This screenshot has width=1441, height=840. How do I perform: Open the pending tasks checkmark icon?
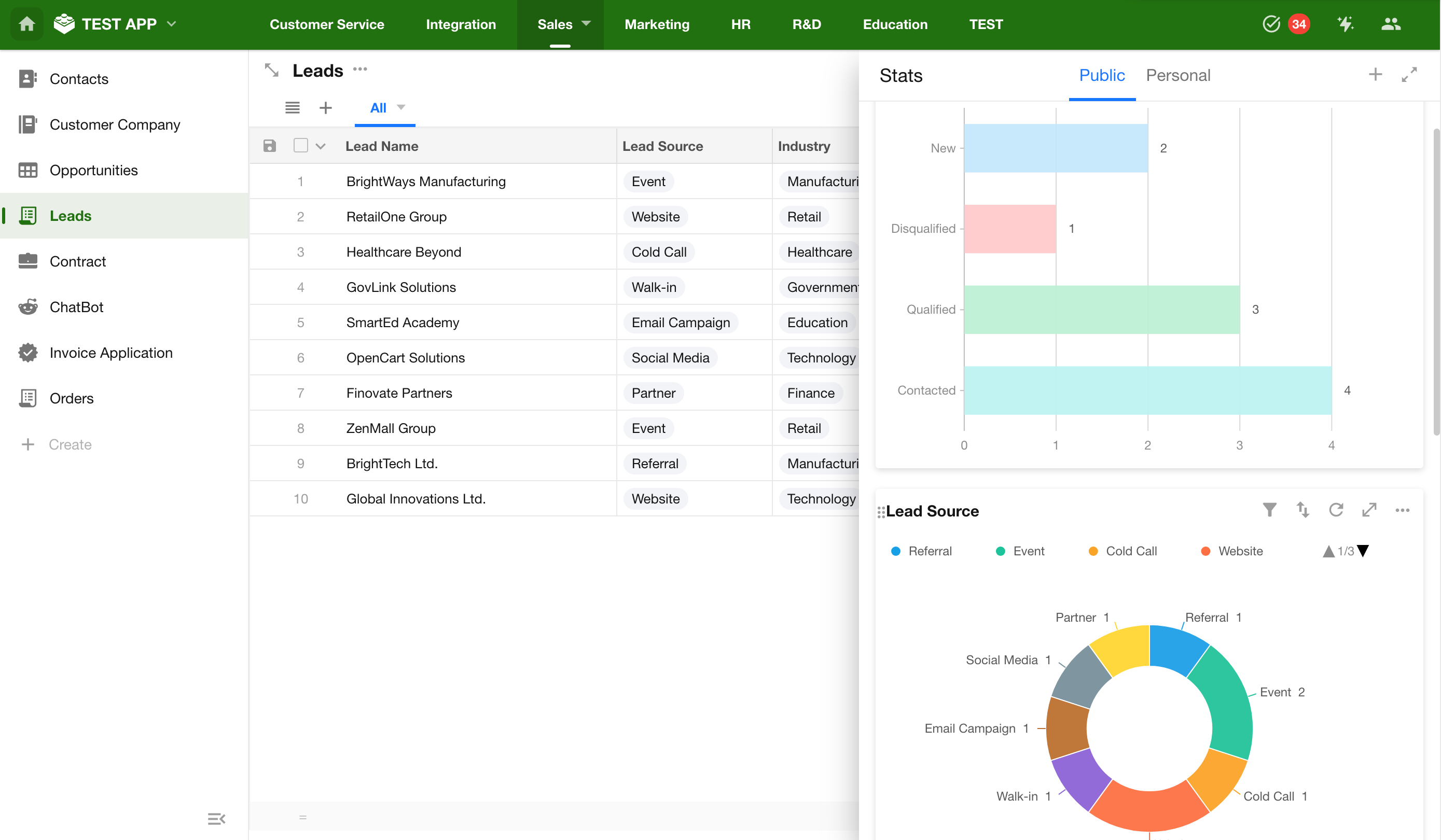tap(1270, 24)
